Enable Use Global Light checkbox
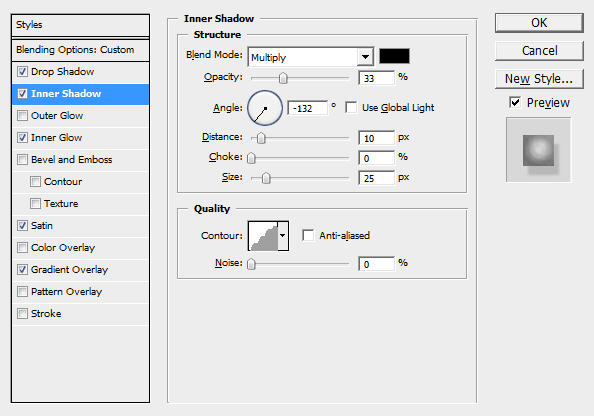 351,108
